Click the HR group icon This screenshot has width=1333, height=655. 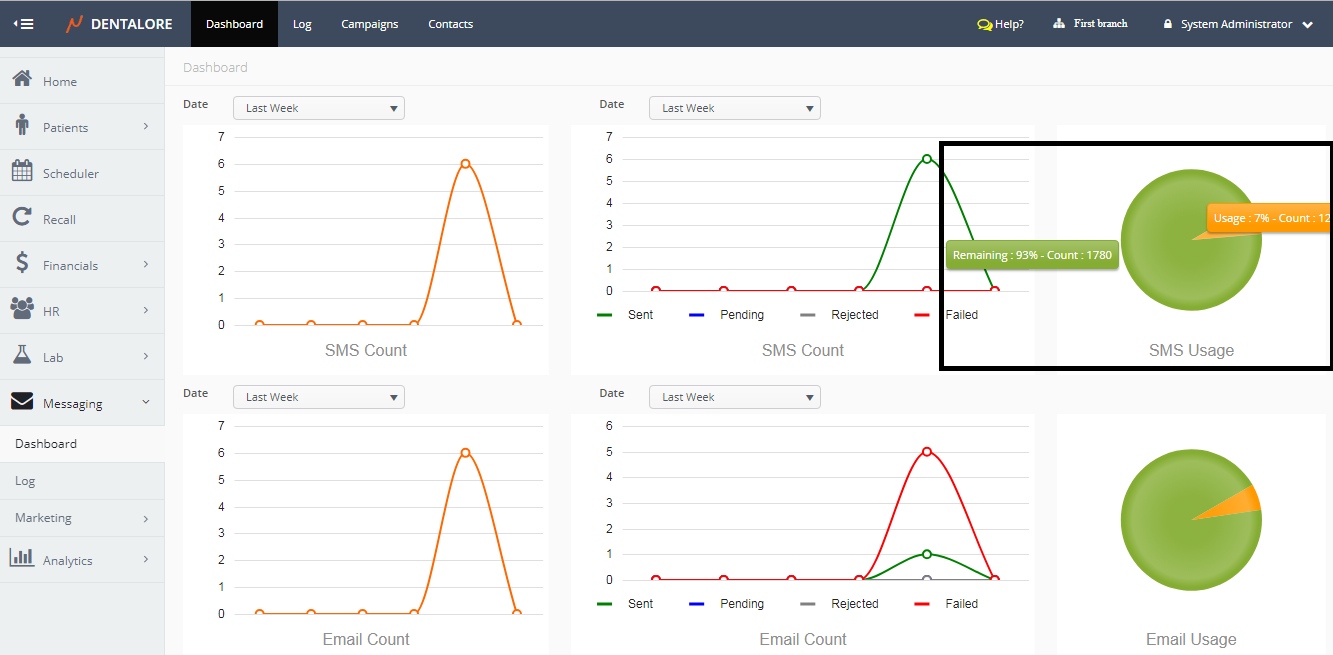click(22, 309)
